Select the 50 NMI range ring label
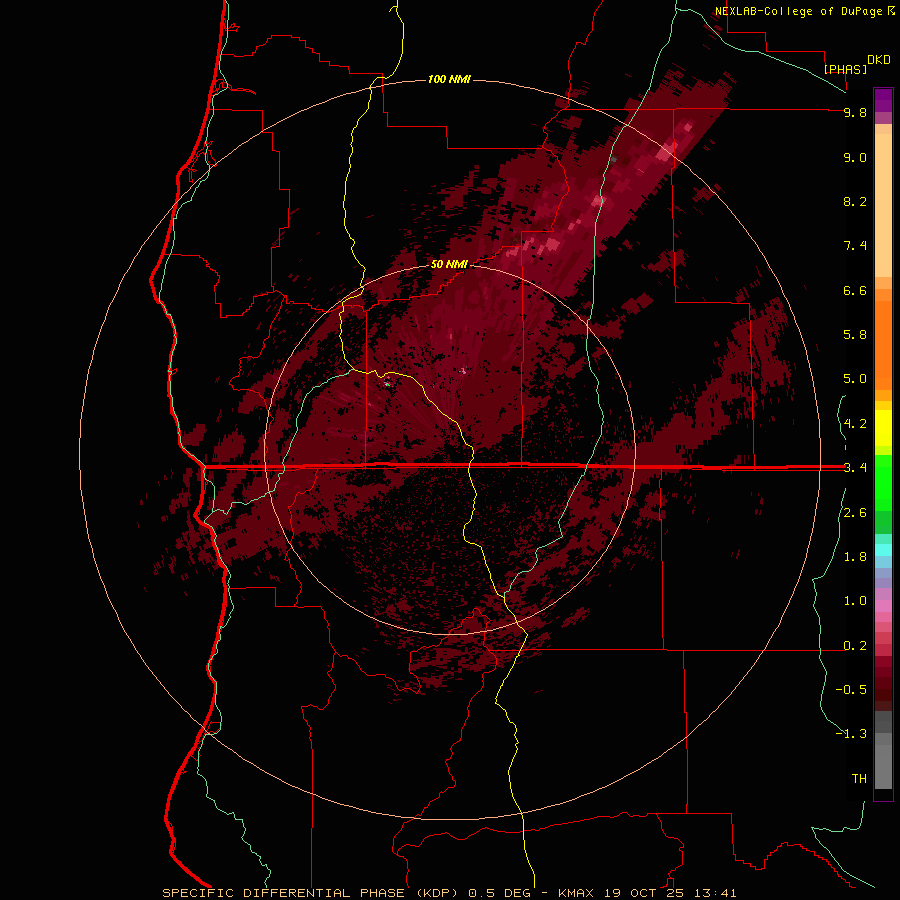The image size is (900, 900). [449, 264]
